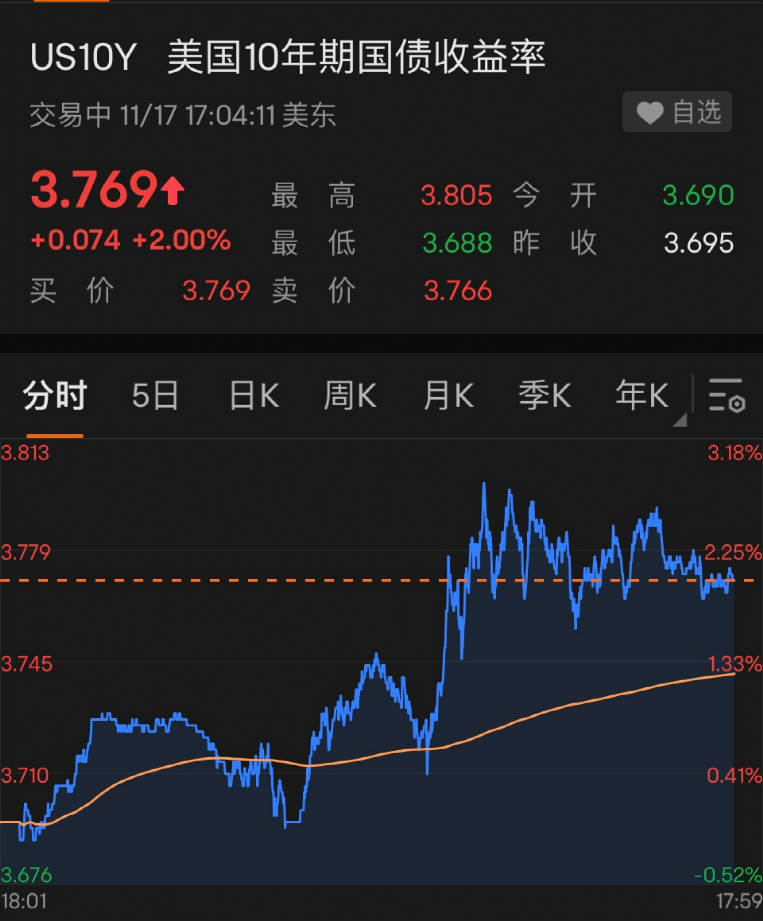Click the 最高 high value 3.805
Image resolution: width=763 pixels, height=921 pixels.
pos(456,195)
